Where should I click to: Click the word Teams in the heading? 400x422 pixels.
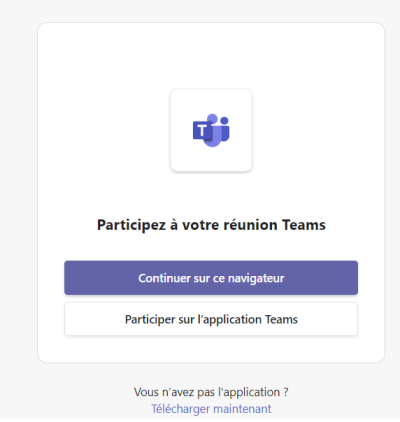304,225
